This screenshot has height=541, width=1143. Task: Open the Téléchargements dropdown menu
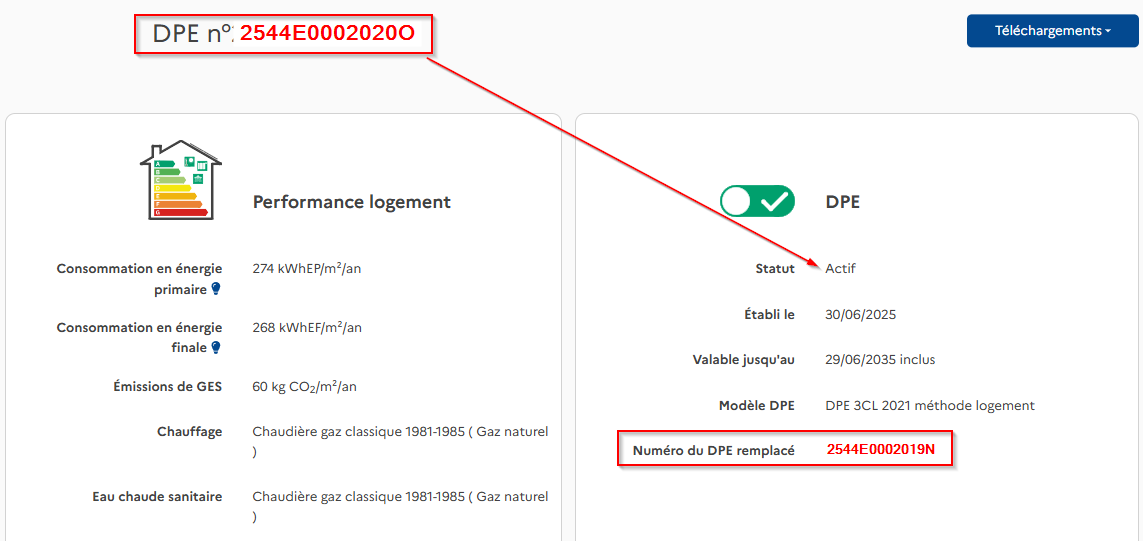(x=1053, y=31)
